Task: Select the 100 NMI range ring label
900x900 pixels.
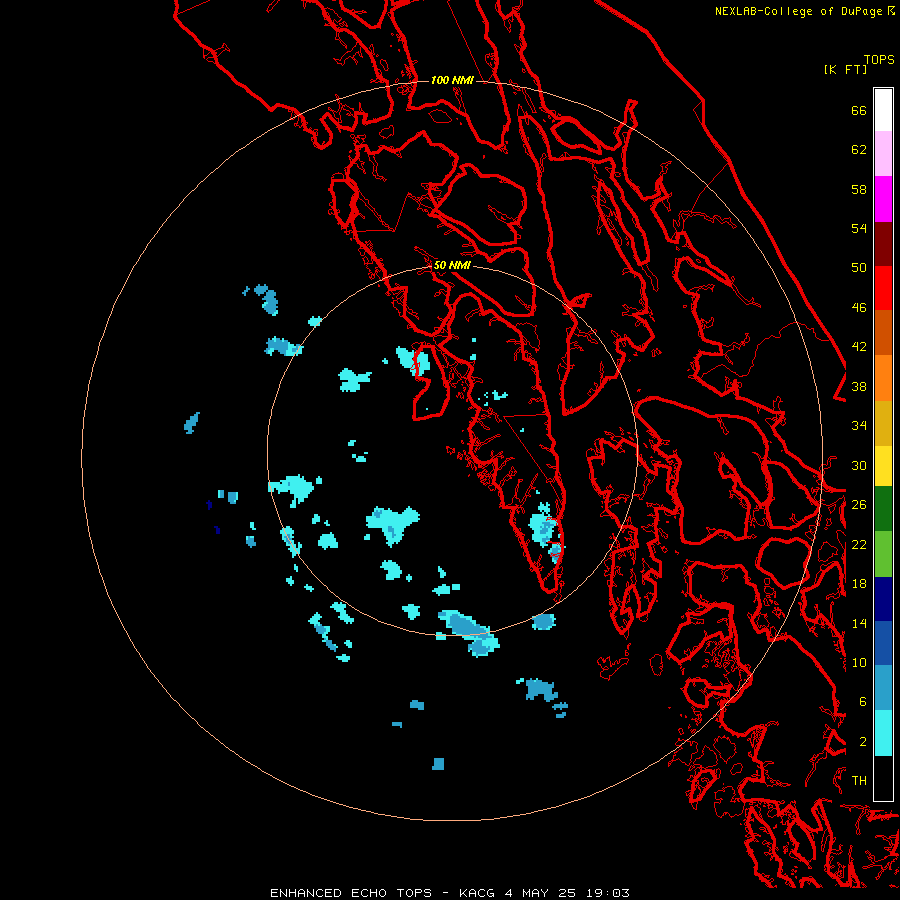Action: click(452, 80)
